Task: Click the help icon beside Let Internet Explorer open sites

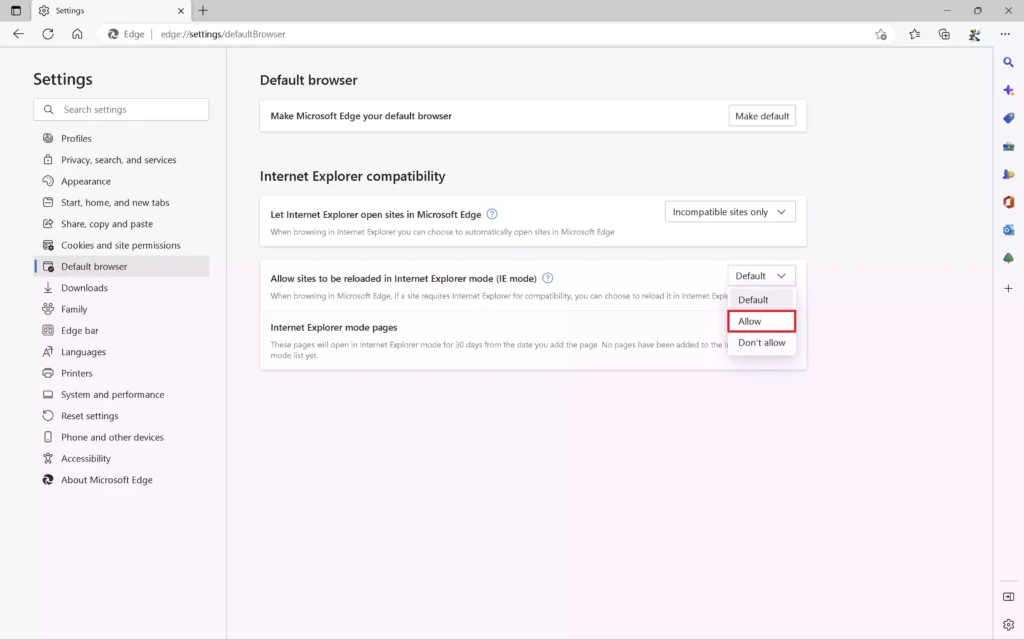Action: tap(492, 214)
